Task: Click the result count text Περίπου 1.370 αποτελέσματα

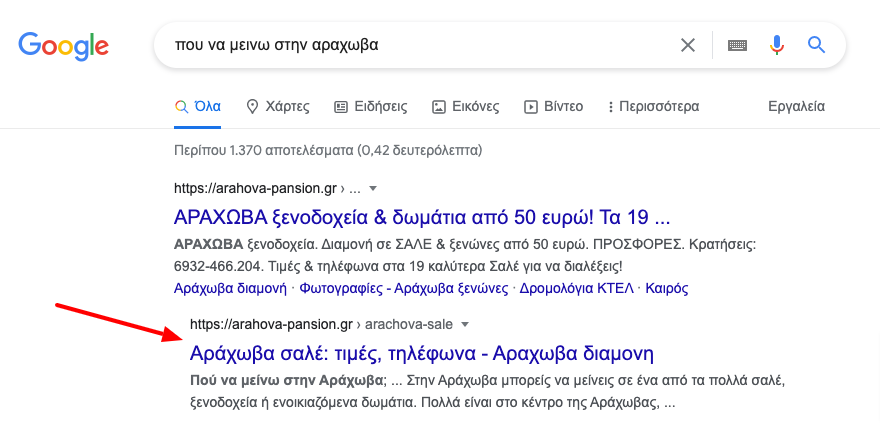Action: point(328,150)
